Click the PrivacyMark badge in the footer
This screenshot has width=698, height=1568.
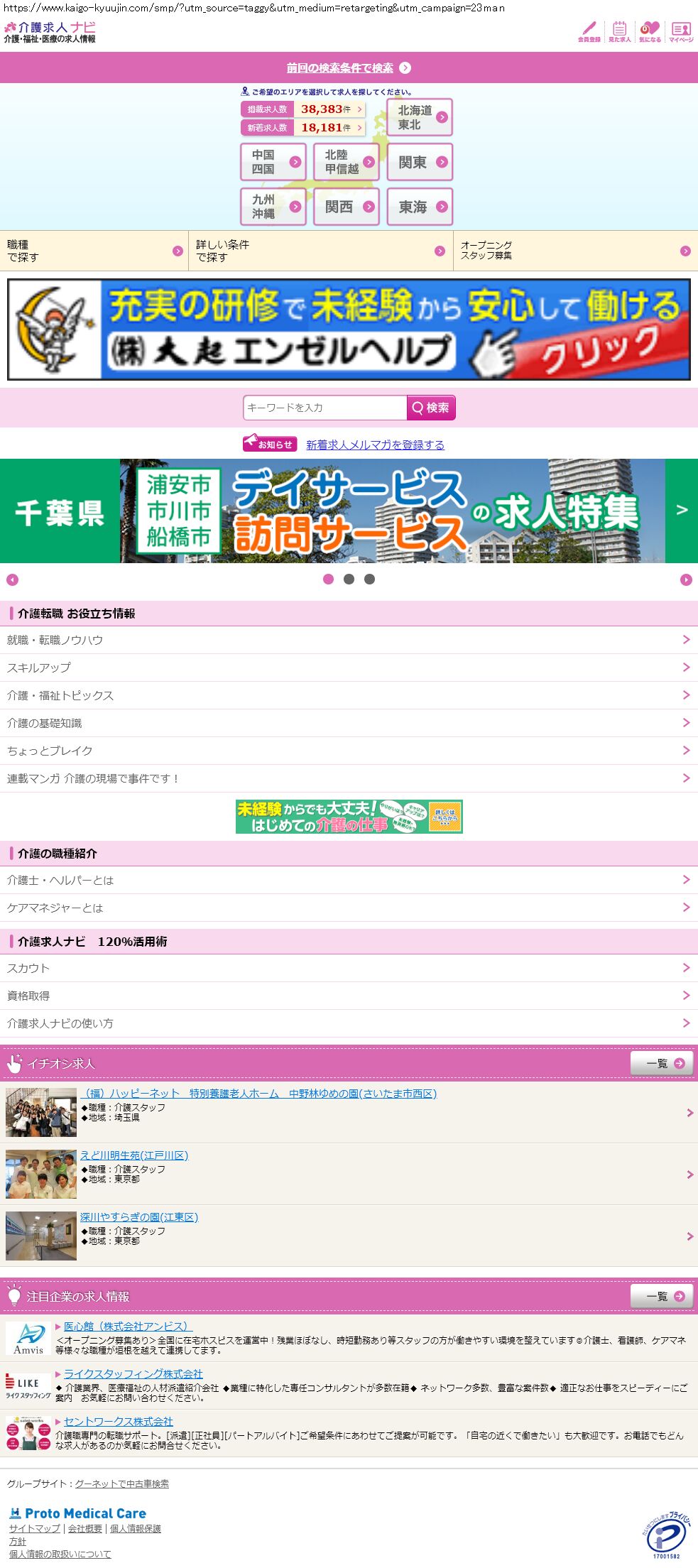(x=665, y=1535)
